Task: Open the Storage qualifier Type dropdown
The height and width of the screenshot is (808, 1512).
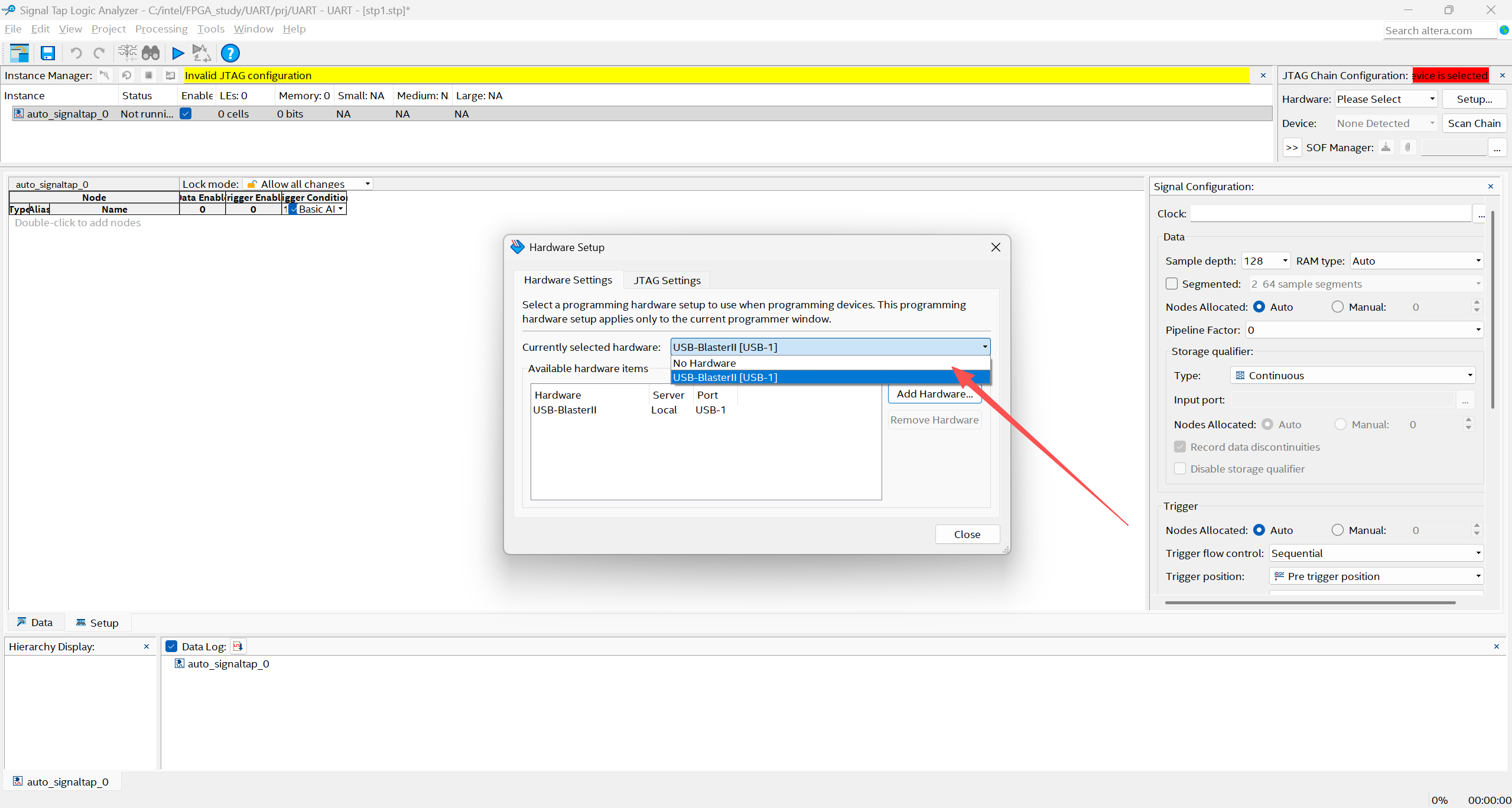Action: point(1352,375)
